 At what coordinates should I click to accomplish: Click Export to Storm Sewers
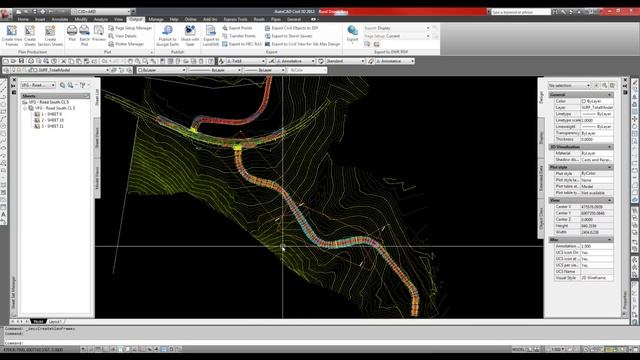click(289, 36)
